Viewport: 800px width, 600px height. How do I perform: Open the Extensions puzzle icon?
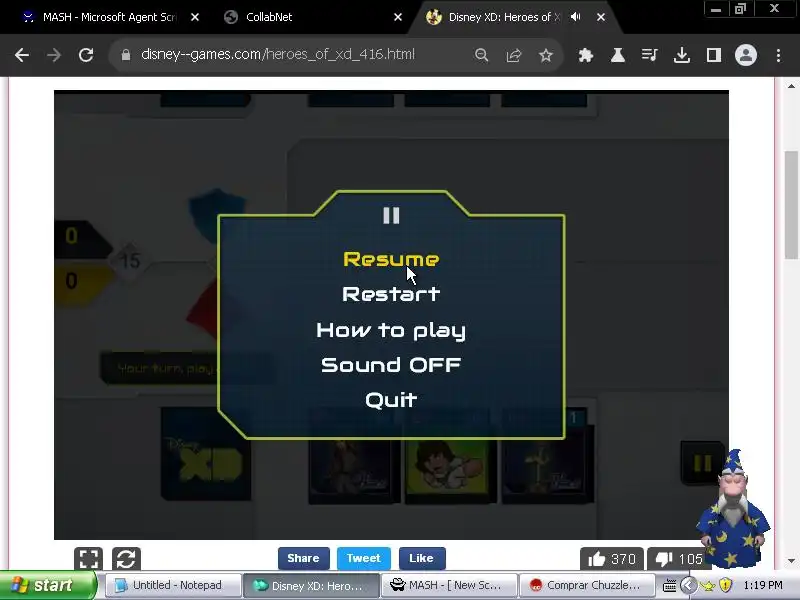(x=586, y=55)
